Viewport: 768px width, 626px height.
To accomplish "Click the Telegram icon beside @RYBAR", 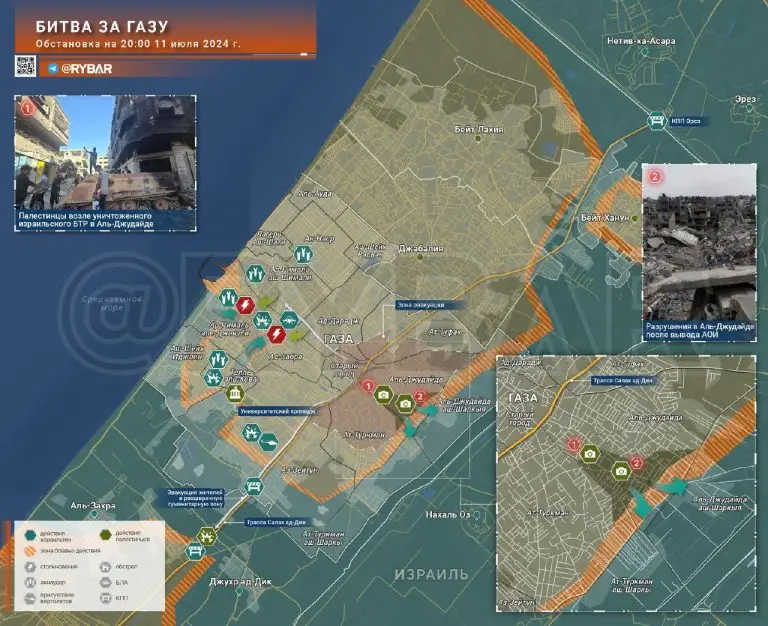I will (x=52, y=69).
